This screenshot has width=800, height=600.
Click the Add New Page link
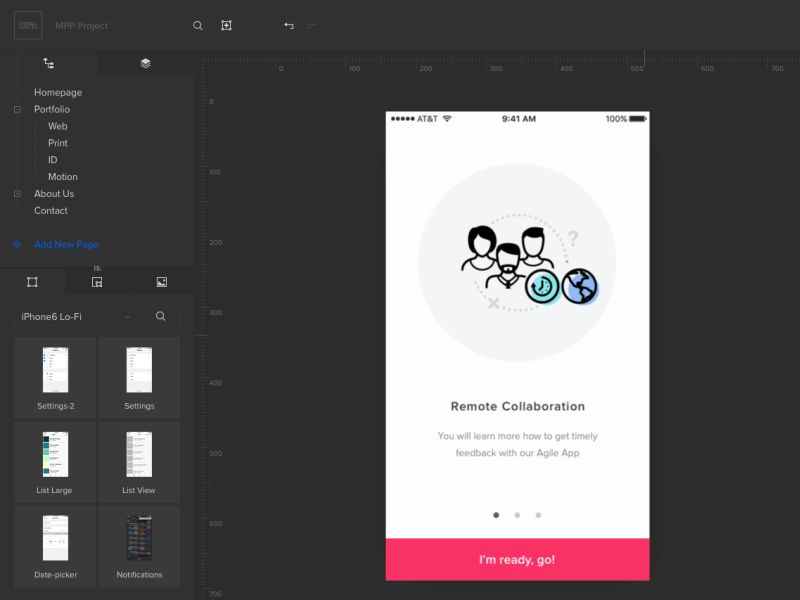(66, 244)
